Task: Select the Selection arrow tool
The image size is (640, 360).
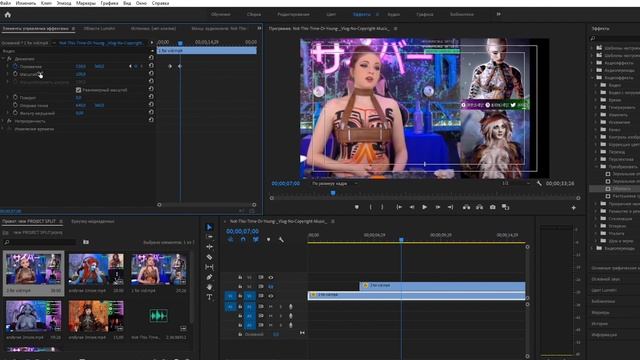Action: (209, 227)
